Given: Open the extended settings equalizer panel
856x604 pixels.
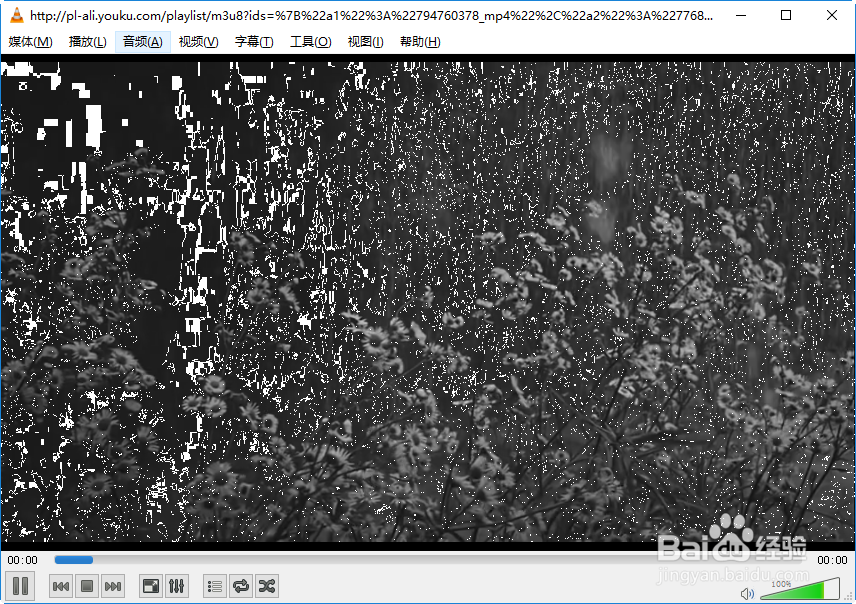Looking at the screenshot, I should point(176,586).
